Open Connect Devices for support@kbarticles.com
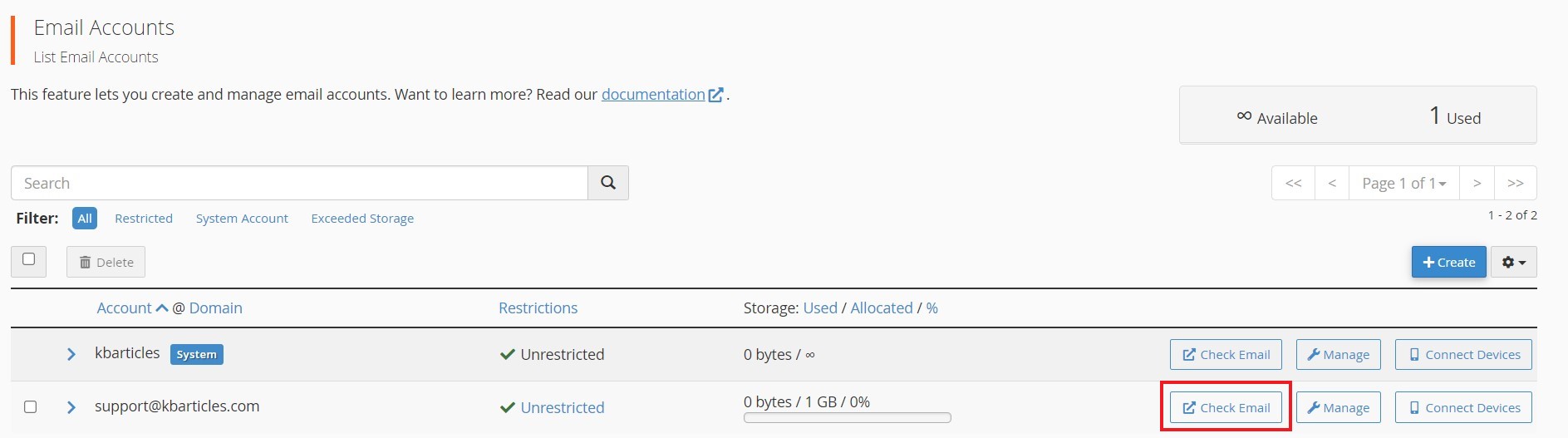The image size is (1568, 438). click(x=1463, y=407)
